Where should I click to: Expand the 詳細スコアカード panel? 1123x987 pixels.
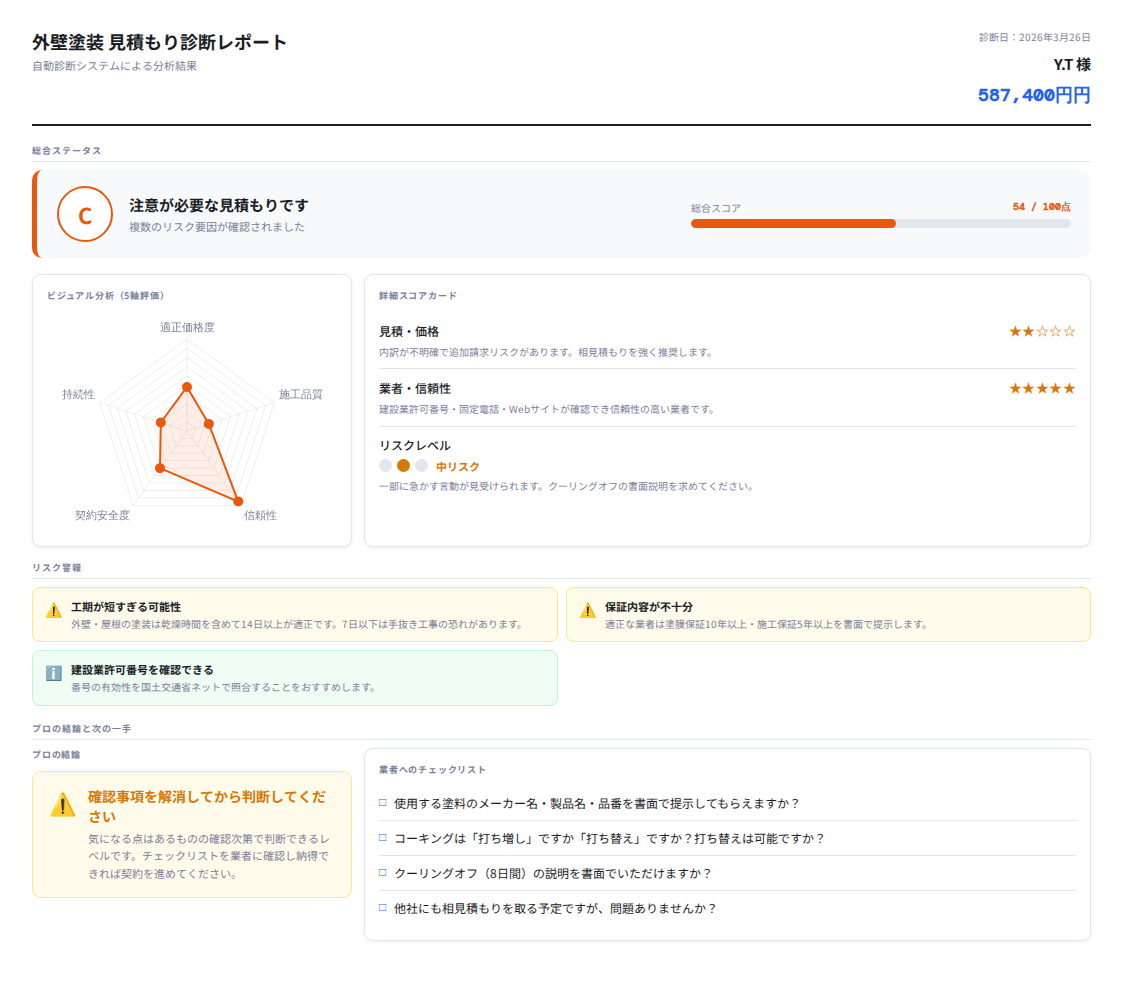point(419,295)
